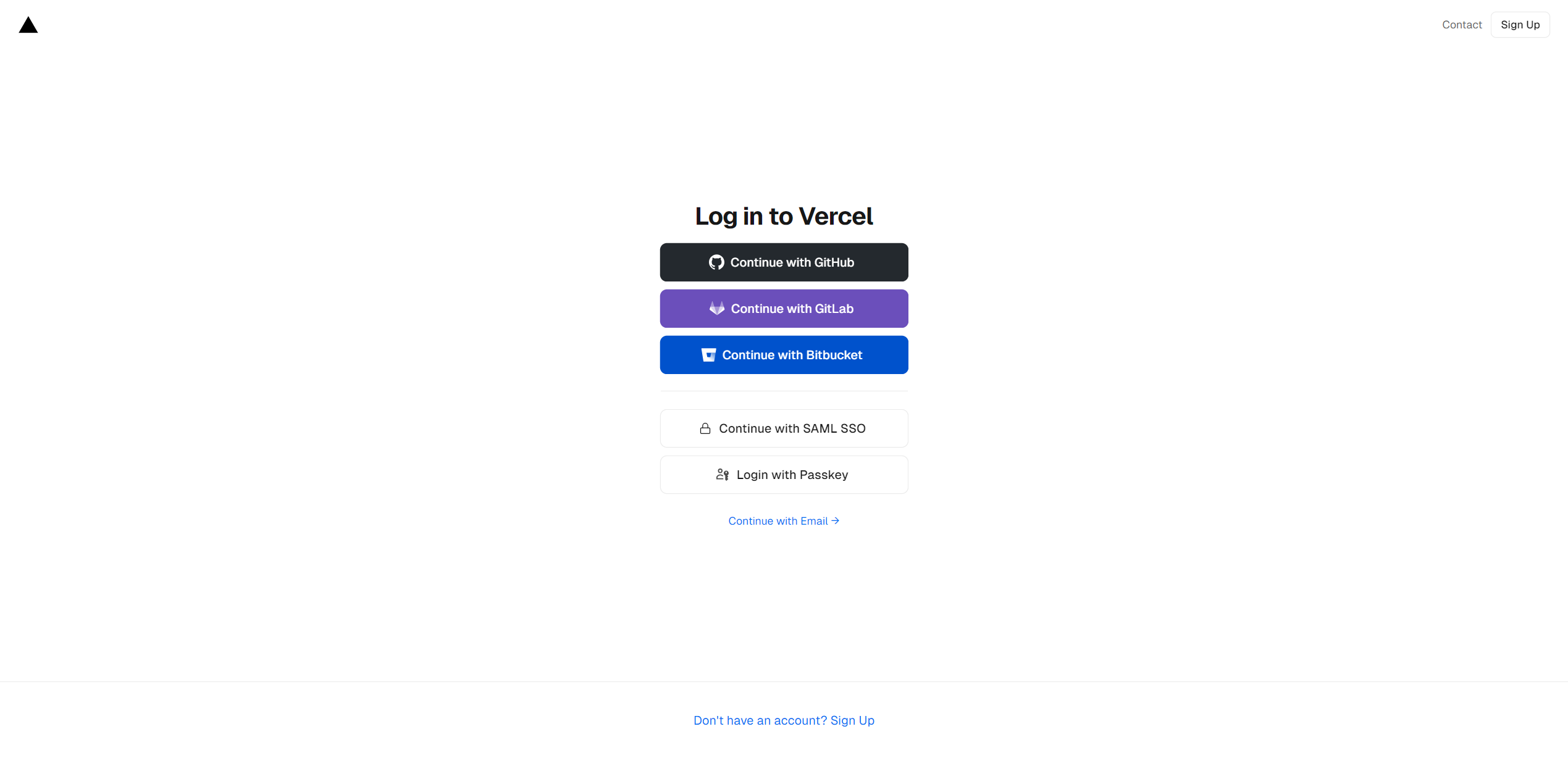
Task: Open the Contact link in header
Action: [1462, 25]
